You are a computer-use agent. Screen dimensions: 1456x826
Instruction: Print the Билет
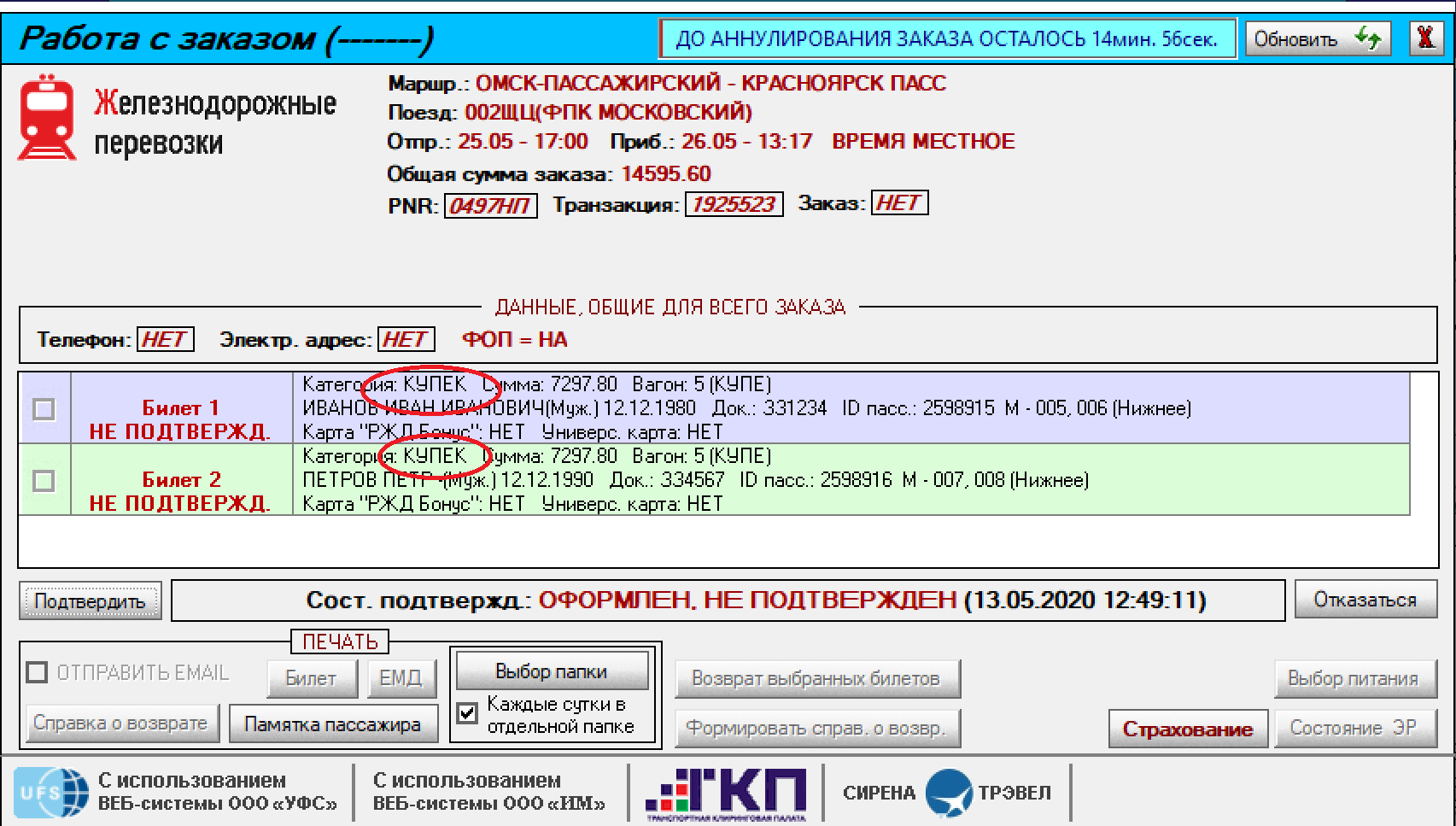tap(310, 679)
